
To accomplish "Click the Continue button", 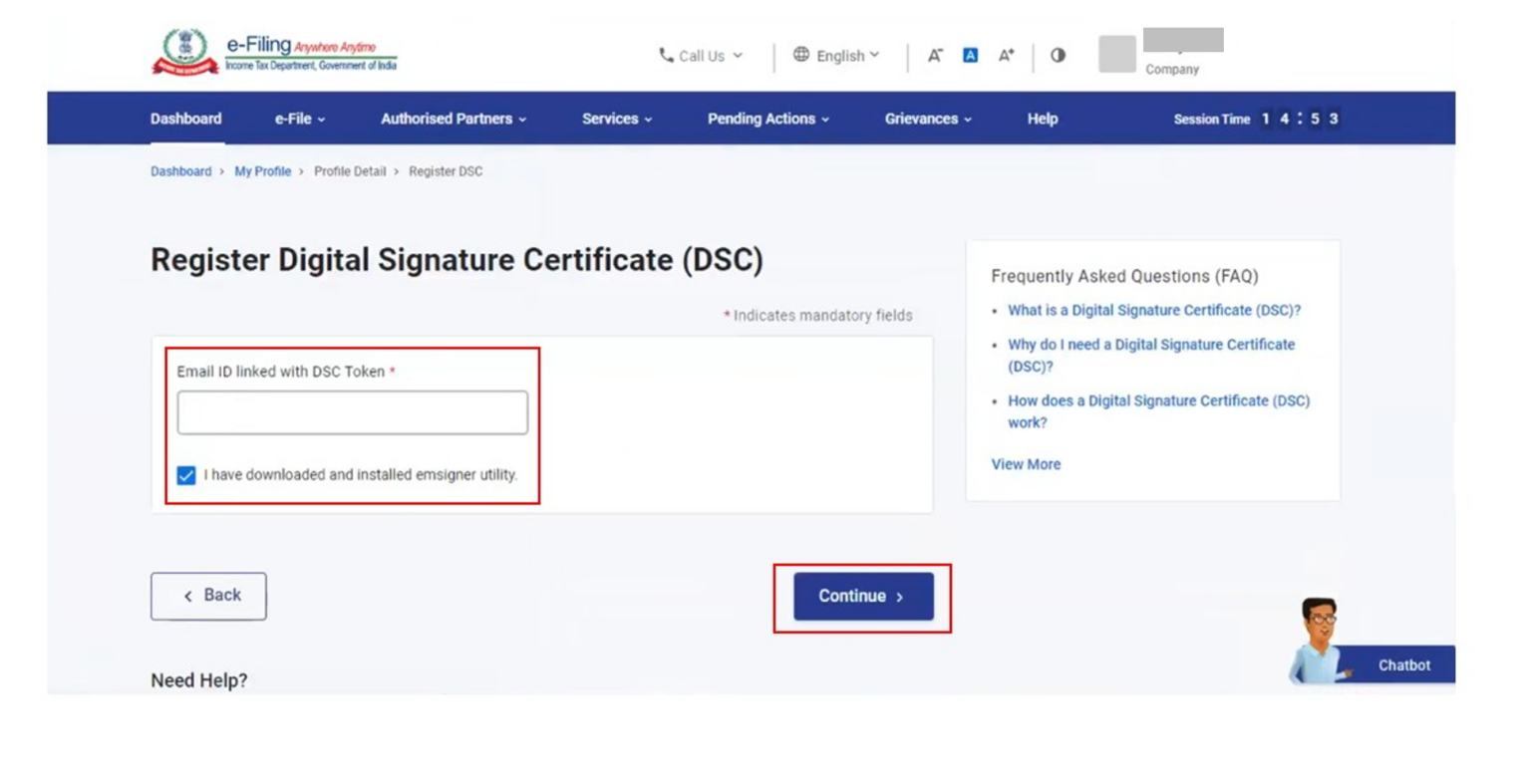I will 861,596.
